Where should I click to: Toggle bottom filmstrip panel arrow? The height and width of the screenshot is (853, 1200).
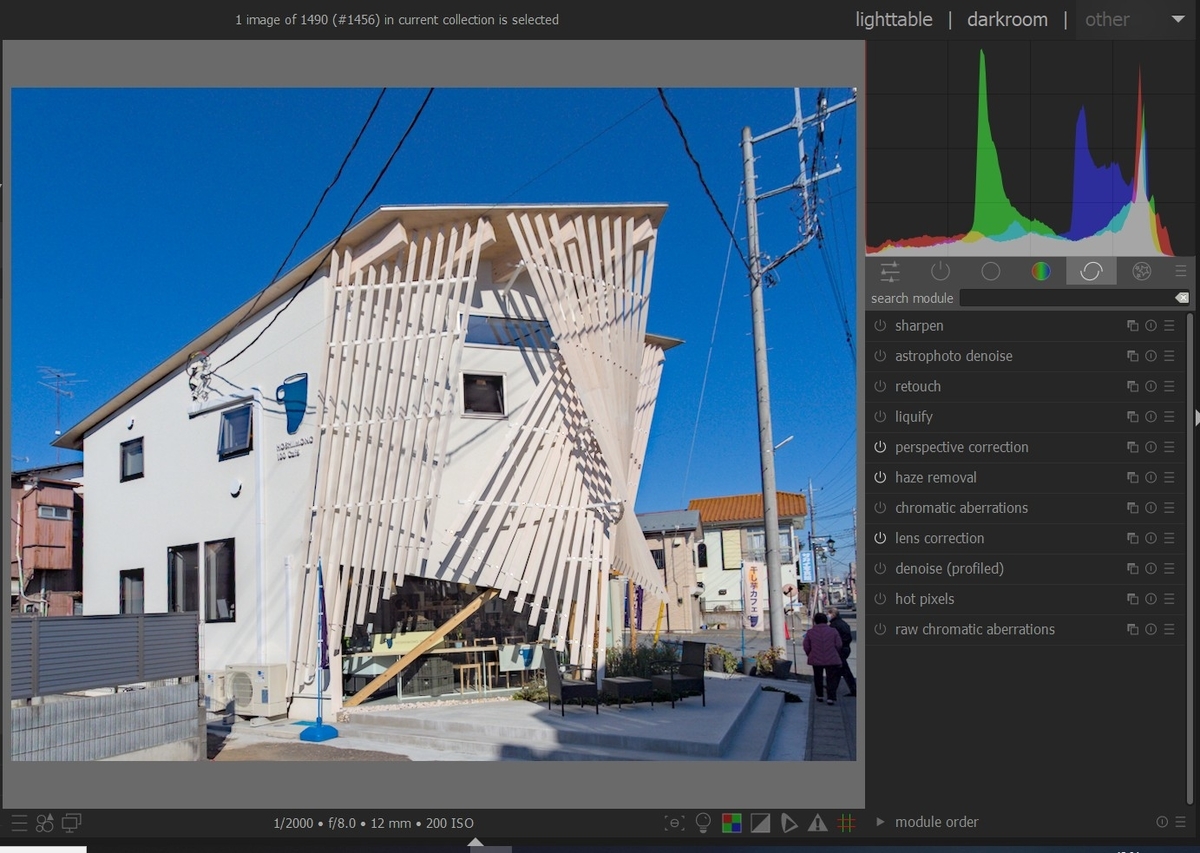pyautogui.click(x=476, y=842)
